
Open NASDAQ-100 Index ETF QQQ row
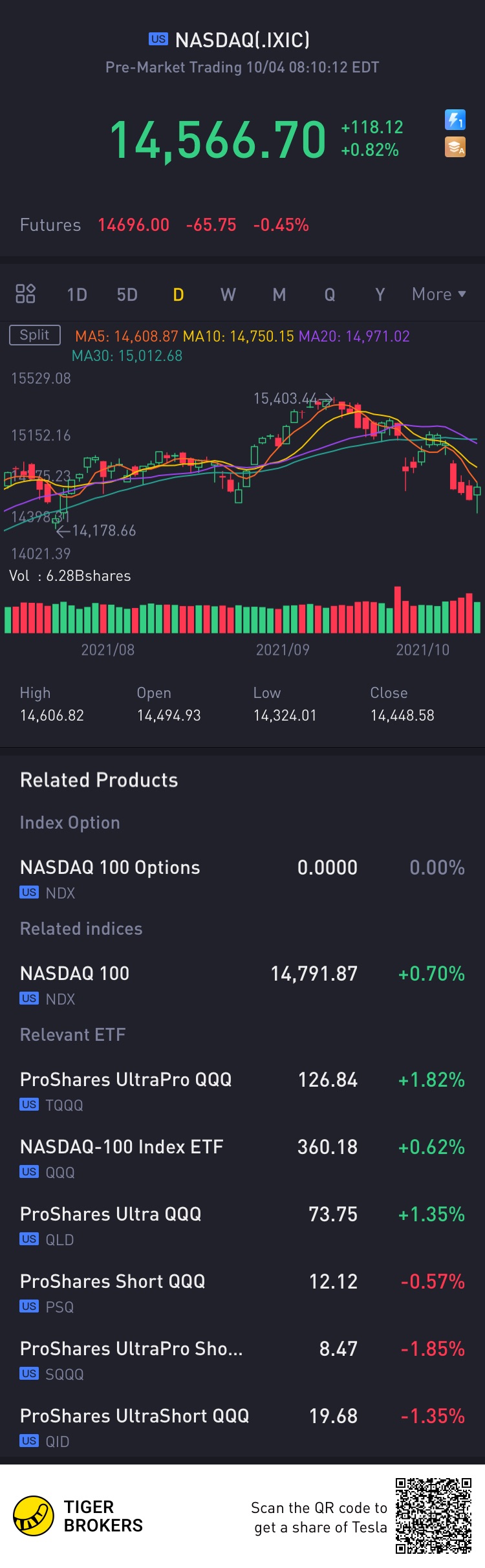pos(242,1157)
